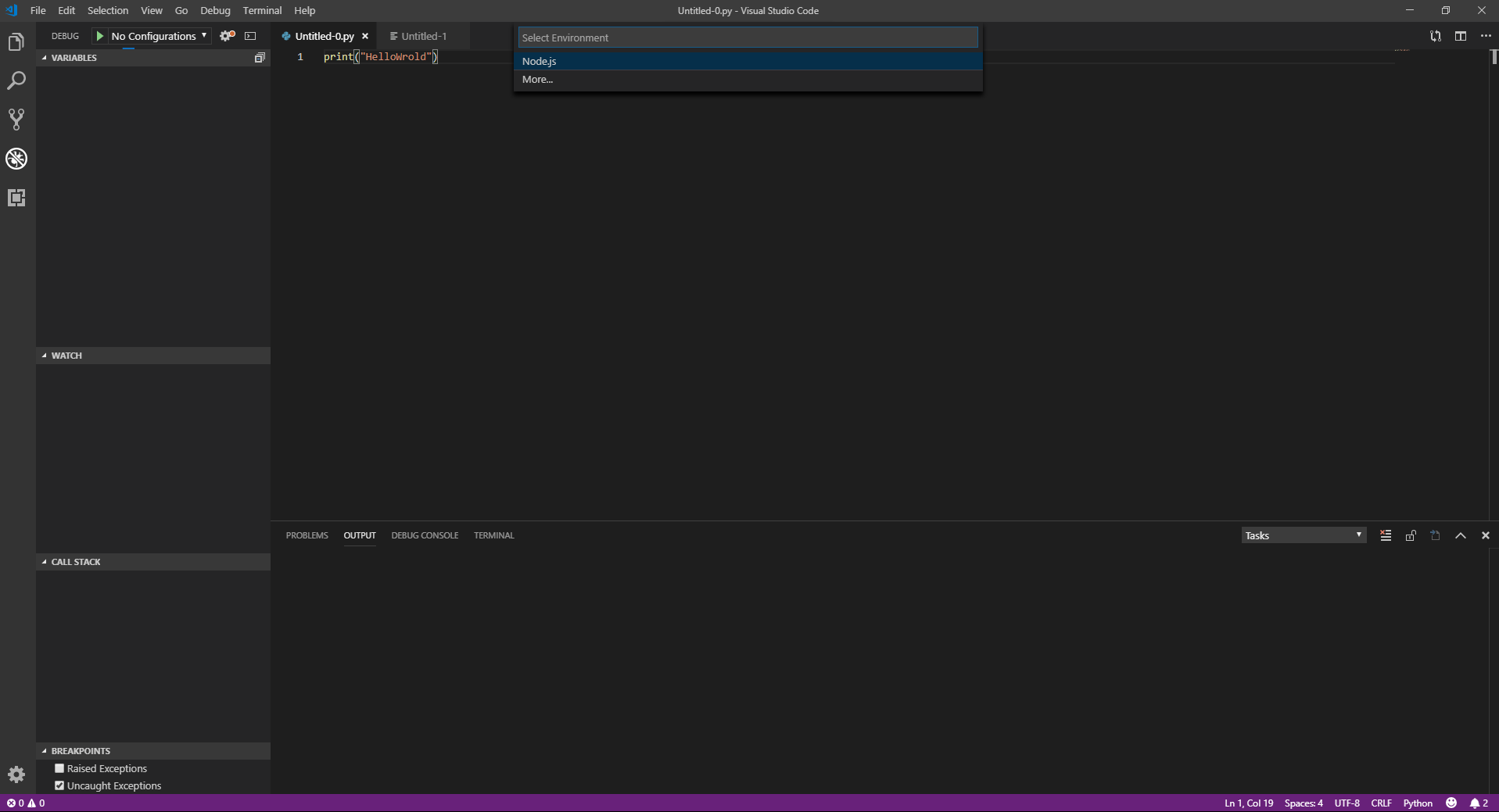Close the bottom panel
This screenshot has width=1499, height=812.
[1486, 535]
